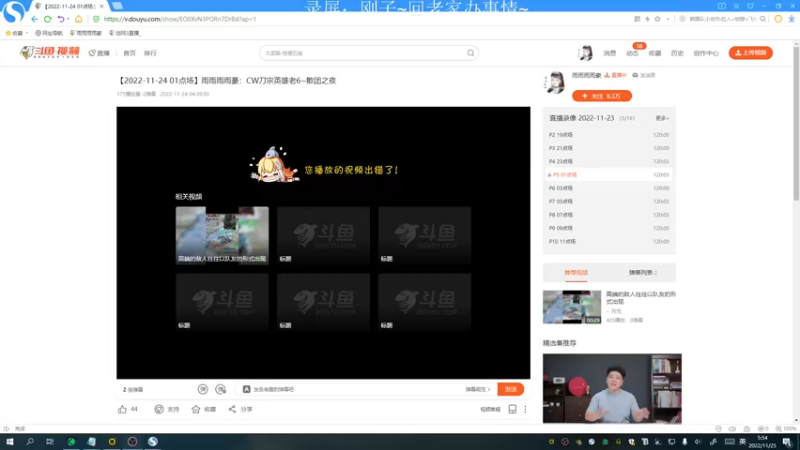800x450 pixels.
Task: Switch to the 弹幕列表 tab
Action: point(642,272)
